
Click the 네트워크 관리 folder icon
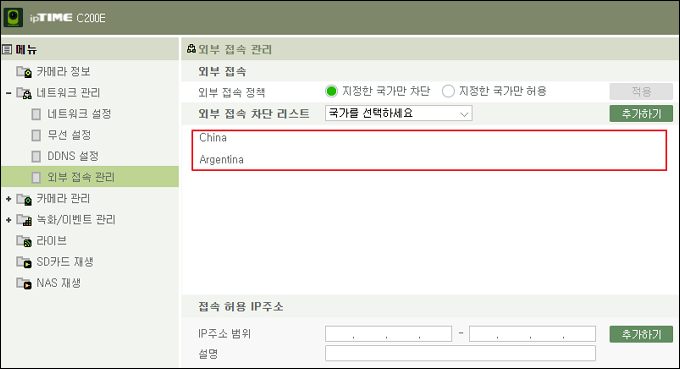(24, 93)
